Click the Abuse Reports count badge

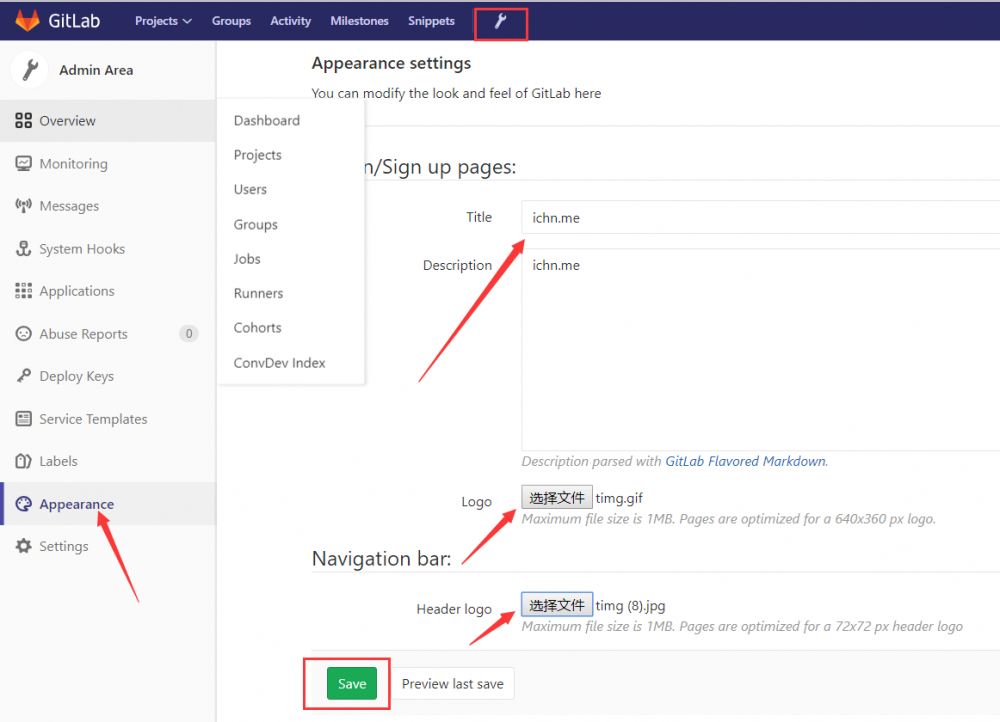pyautogui.click(x=189, y=334)
